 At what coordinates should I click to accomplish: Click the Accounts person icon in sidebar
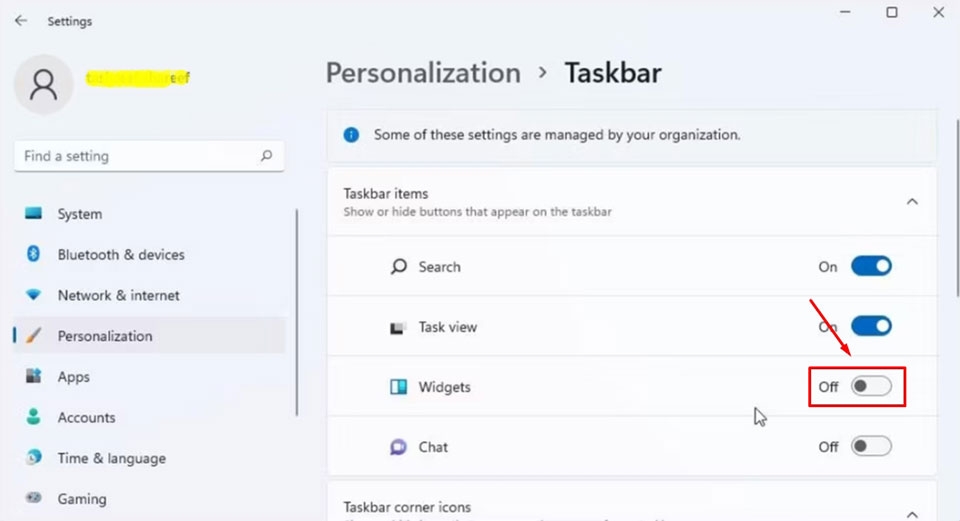coord(34,417)
